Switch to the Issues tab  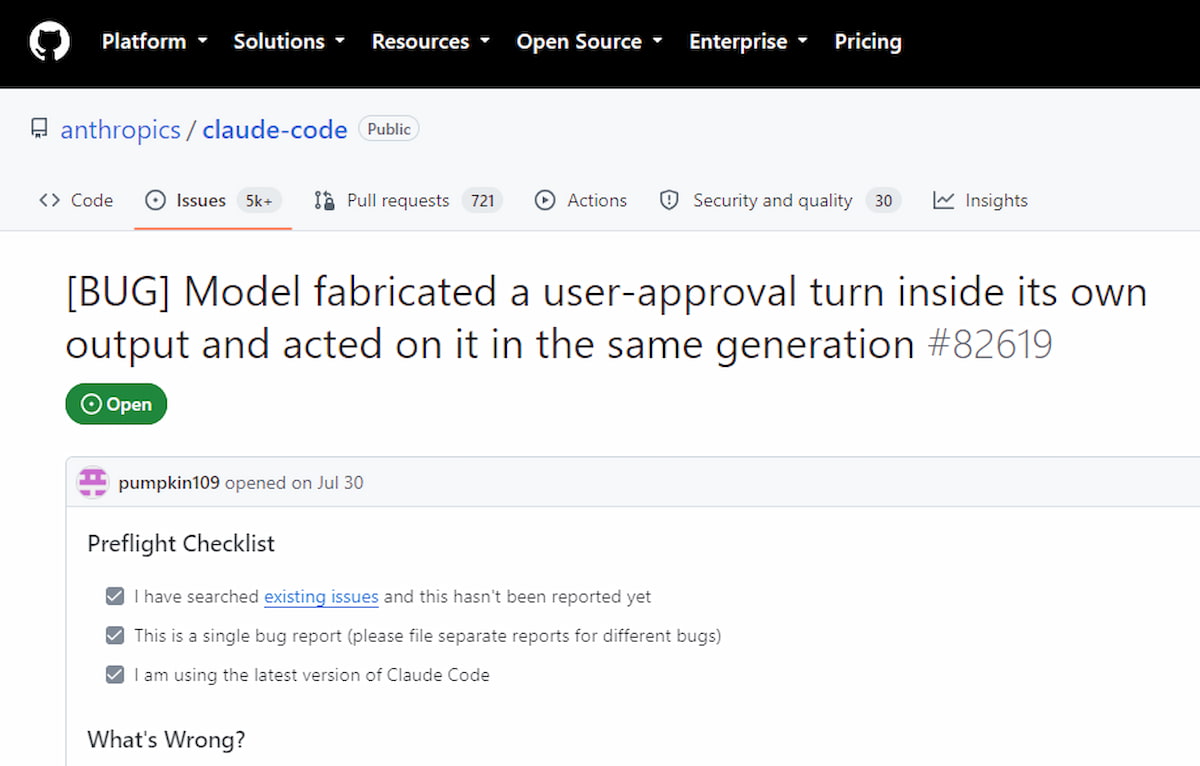(213, 200)
